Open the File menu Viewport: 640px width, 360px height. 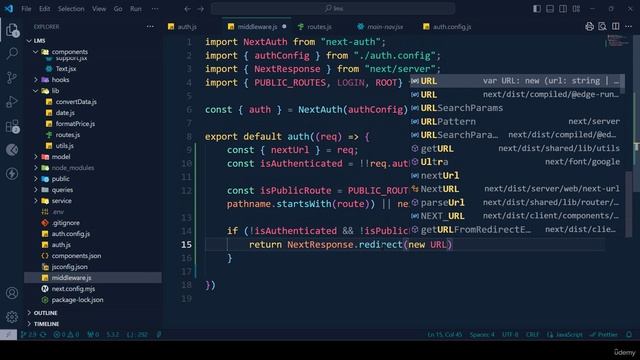click(26, 9)
